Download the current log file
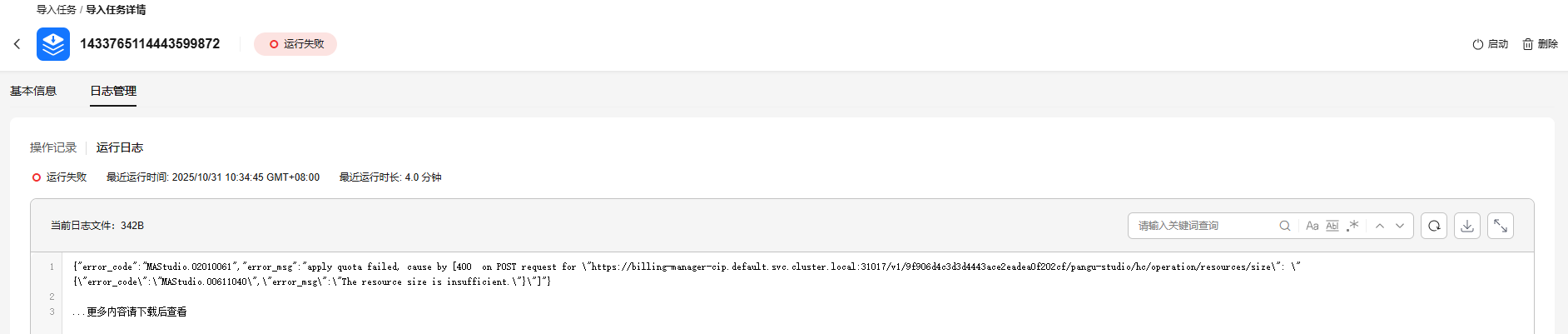 tap(1467, 226)
